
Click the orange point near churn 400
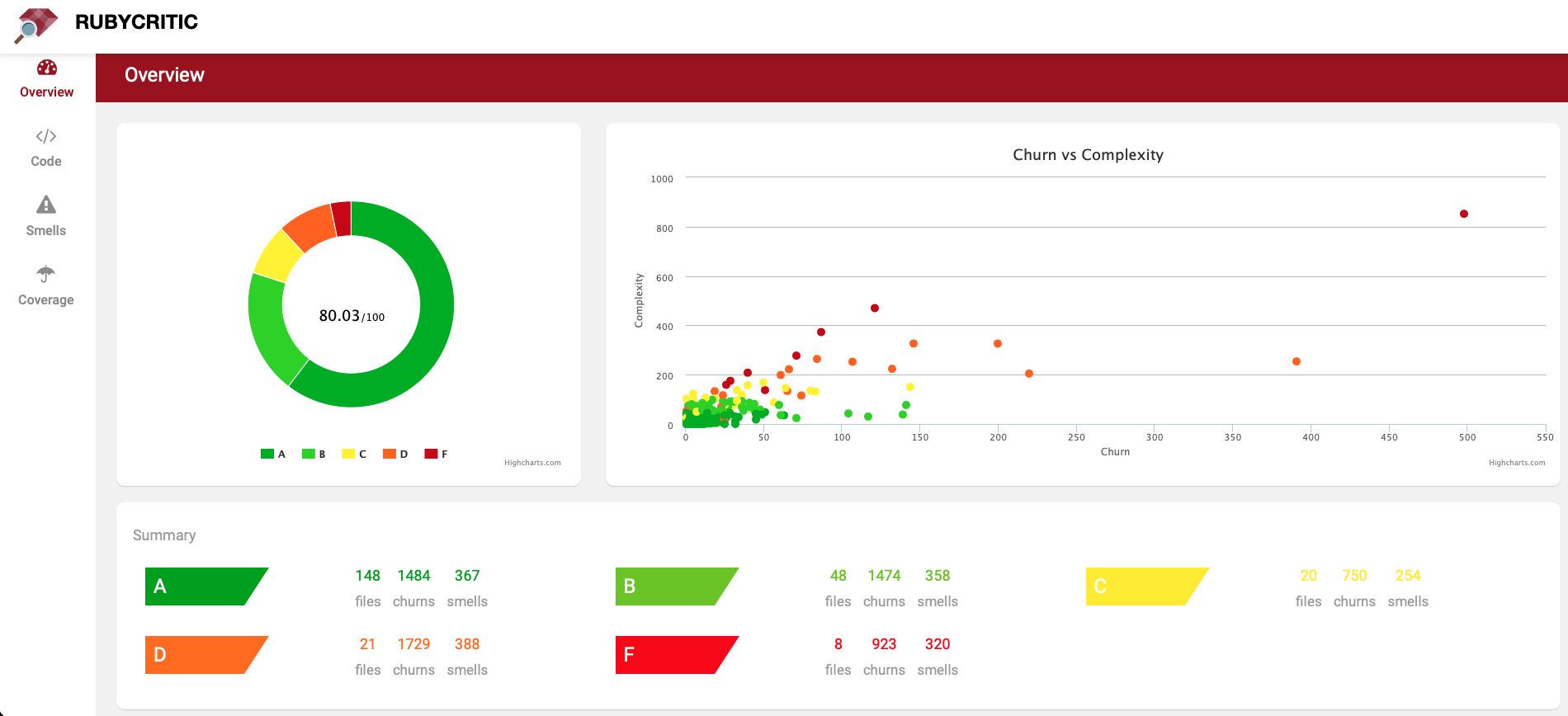pos(1296,361)
